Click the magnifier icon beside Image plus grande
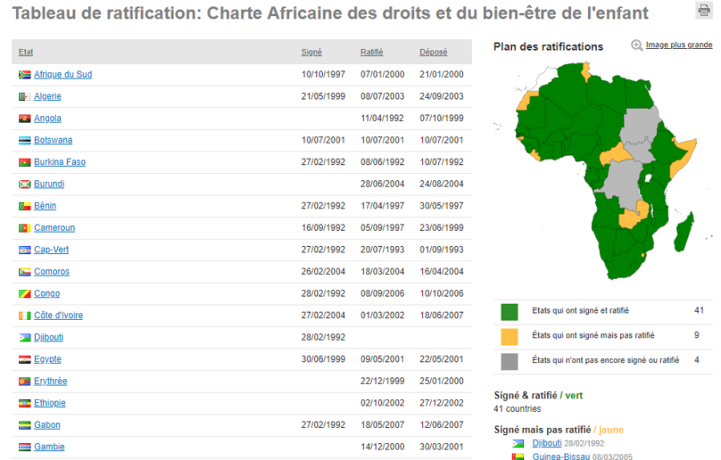The width and height of the screenshot is (721, 460). coord(637,45)
